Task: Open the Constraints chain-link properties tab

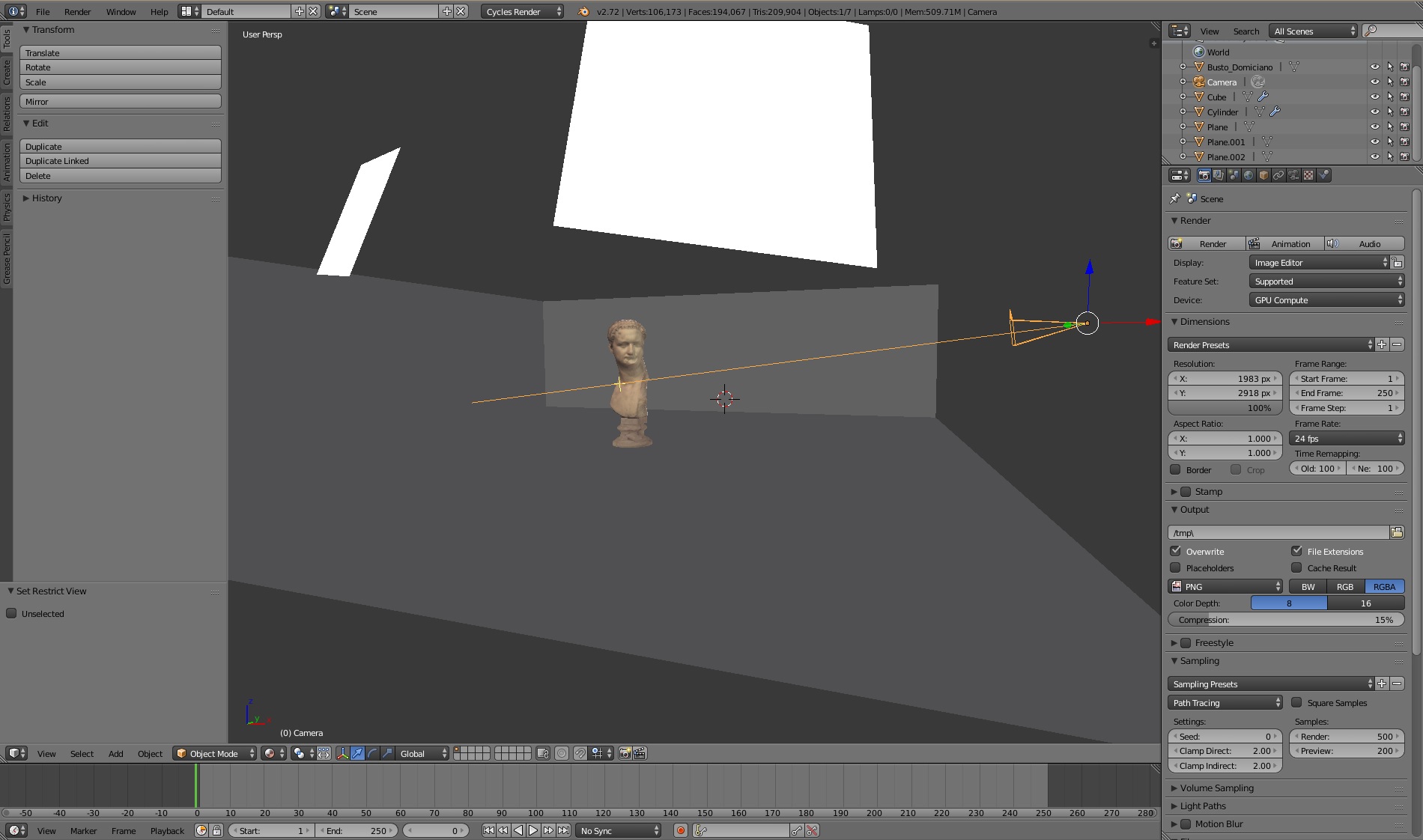Action: coord(1278,175)
